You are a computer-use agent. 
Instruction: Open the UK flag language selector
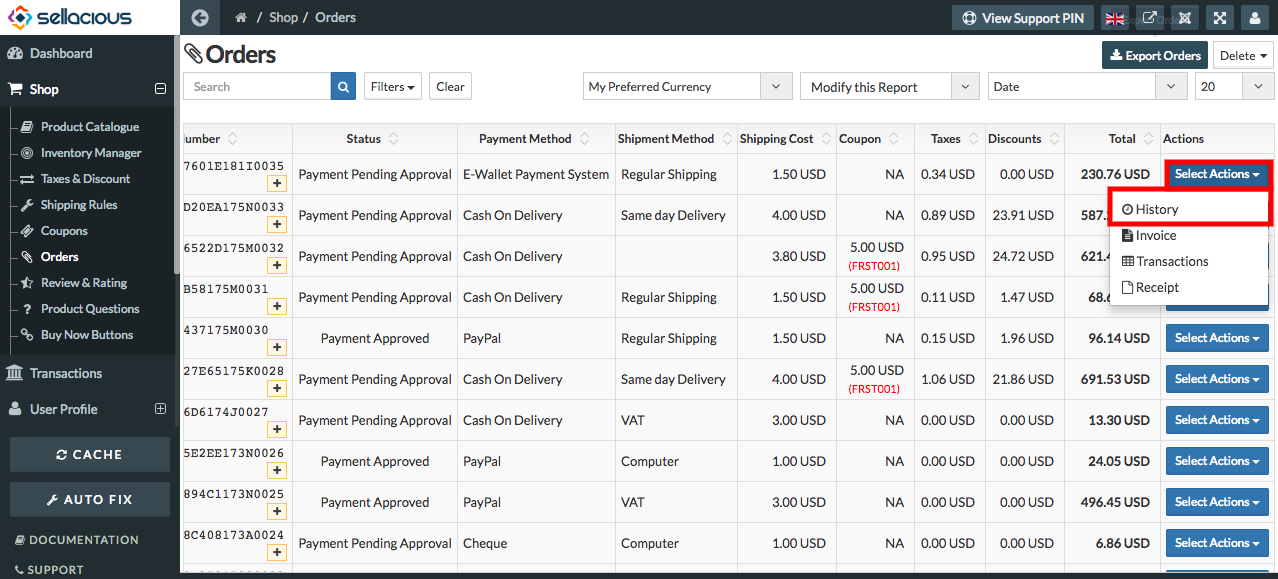[x=1115, y=18]
